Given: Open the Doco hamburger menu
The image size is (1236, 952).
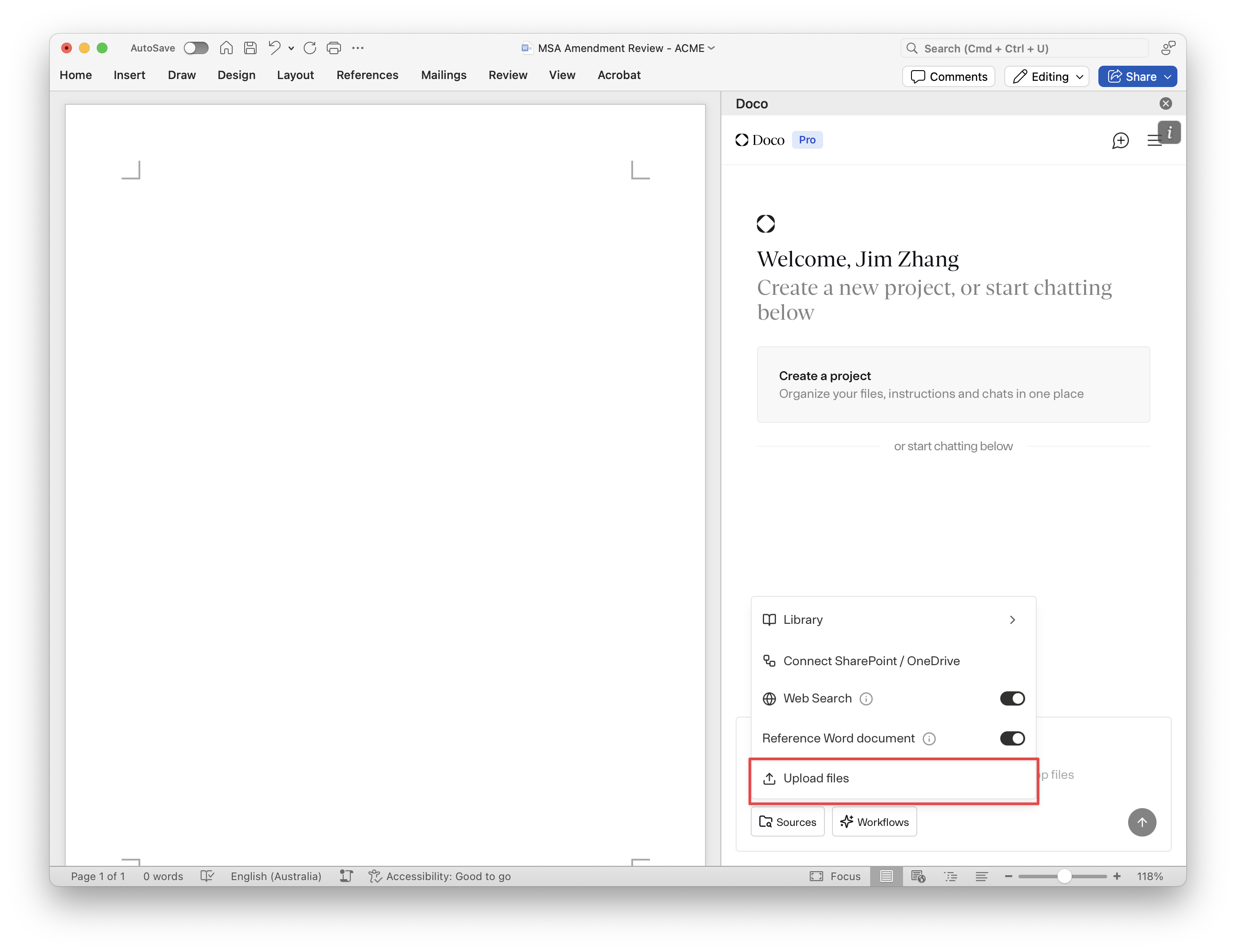Looking at the screenshot, I should pos(1154,141).
